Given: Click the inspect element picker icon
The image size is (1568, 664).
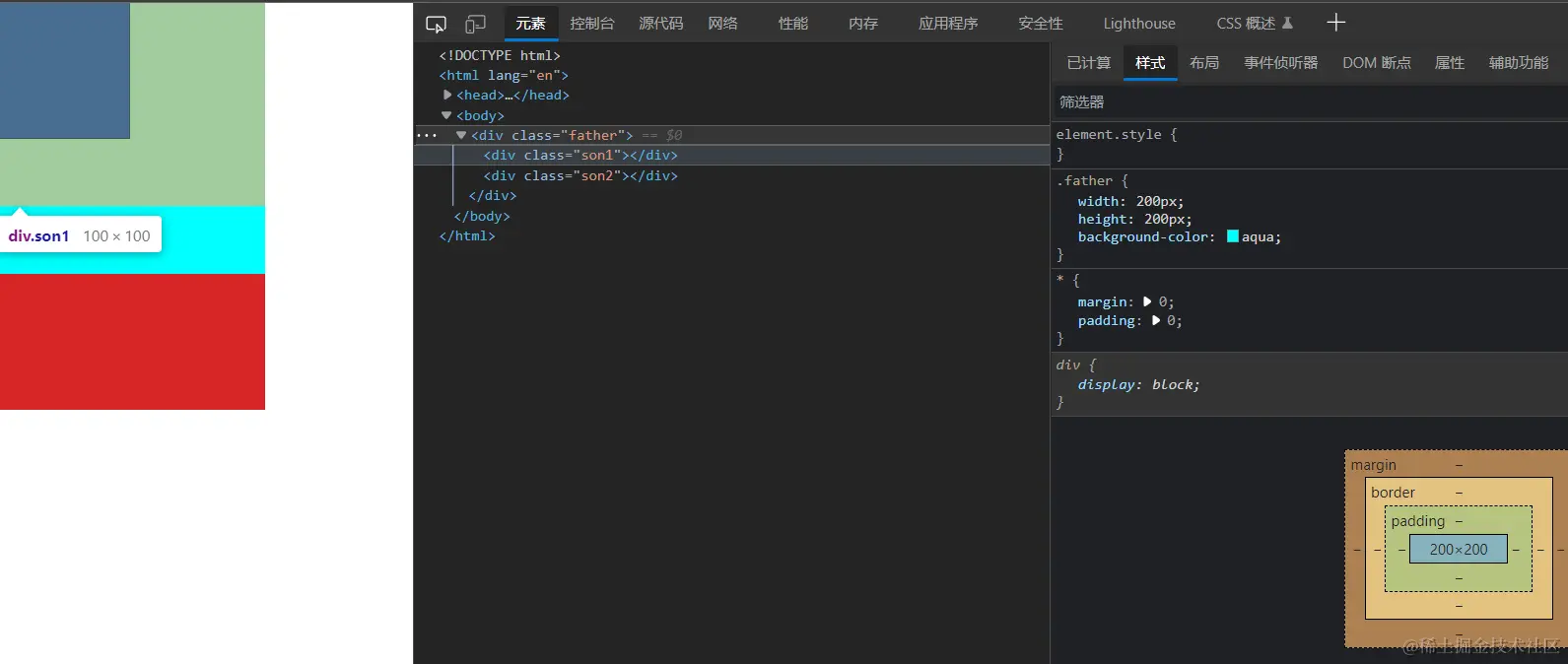Looking at the screenshot, I should click(x=436, y=24).
